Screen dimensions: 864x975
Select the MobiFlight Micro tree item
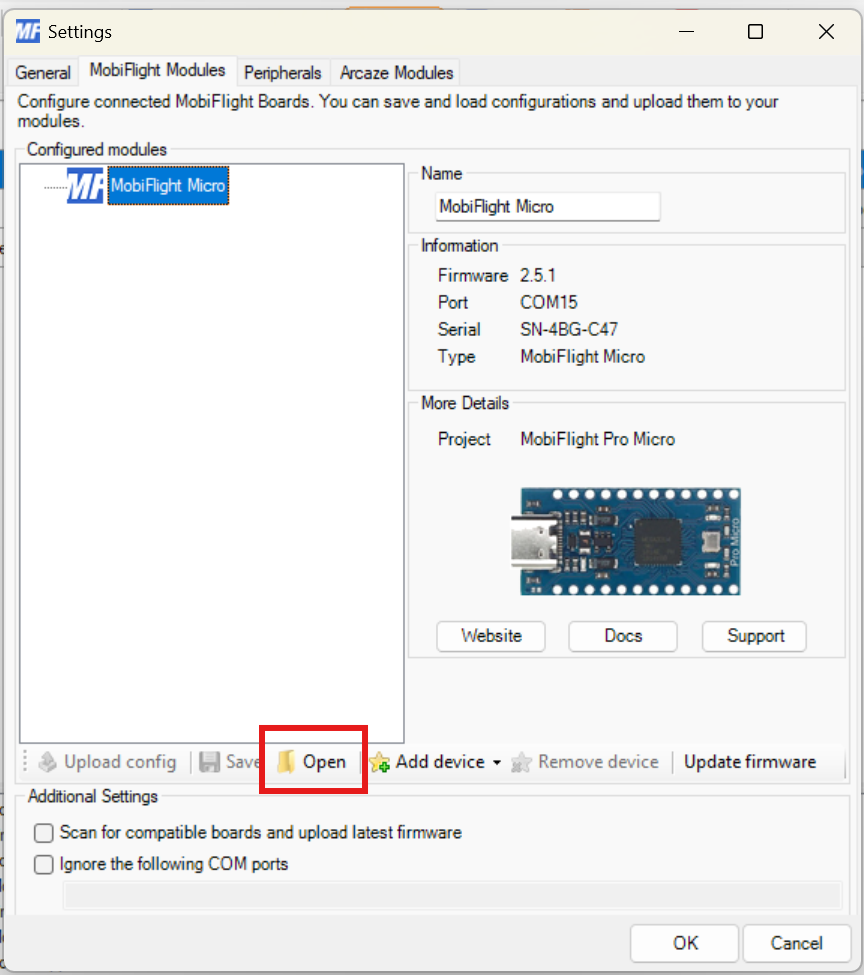(168, 185)
